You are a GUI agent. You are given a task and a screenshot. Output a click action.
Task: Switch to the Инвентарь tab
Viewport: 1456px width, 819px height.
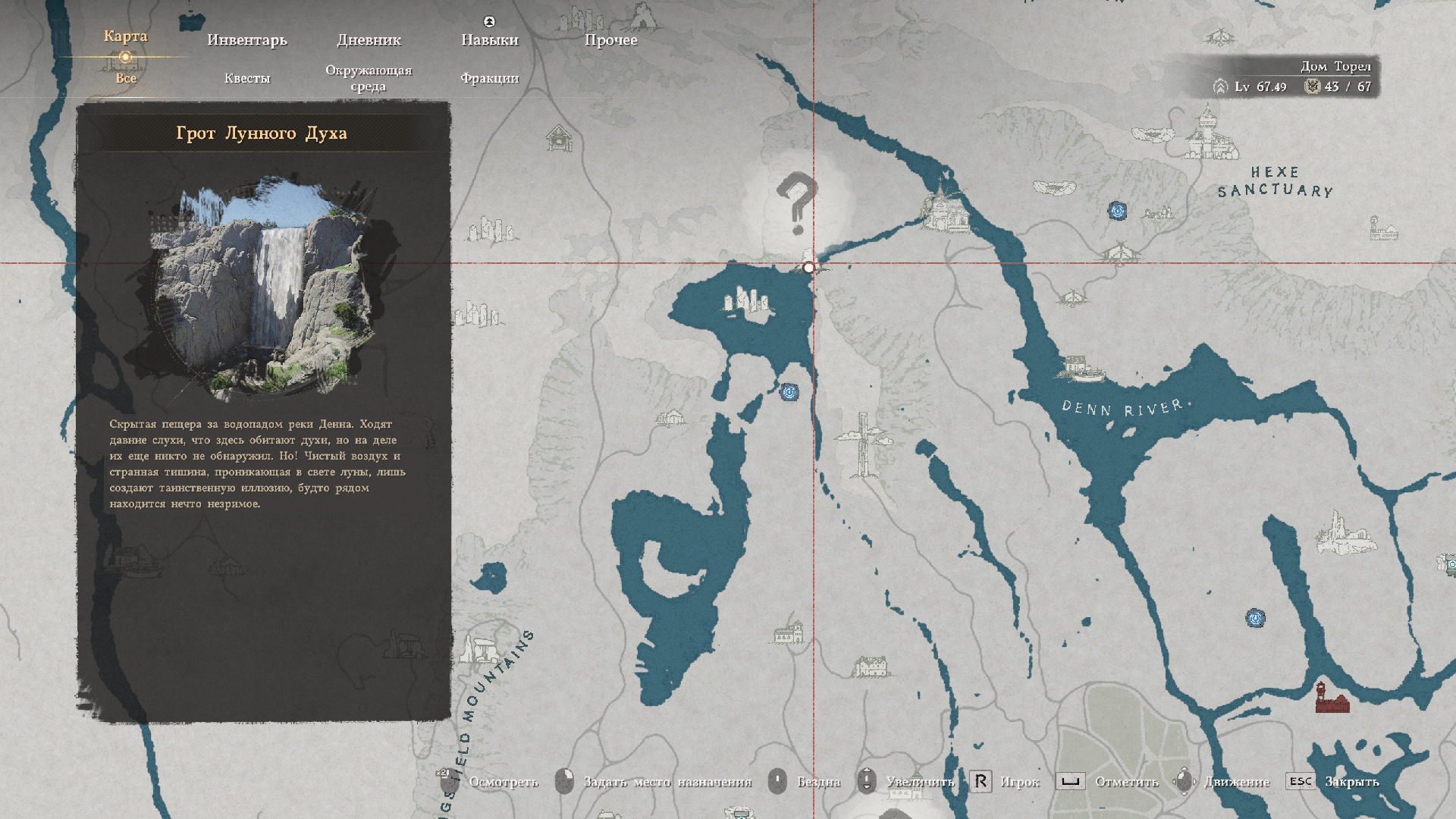tap(247, 39)
